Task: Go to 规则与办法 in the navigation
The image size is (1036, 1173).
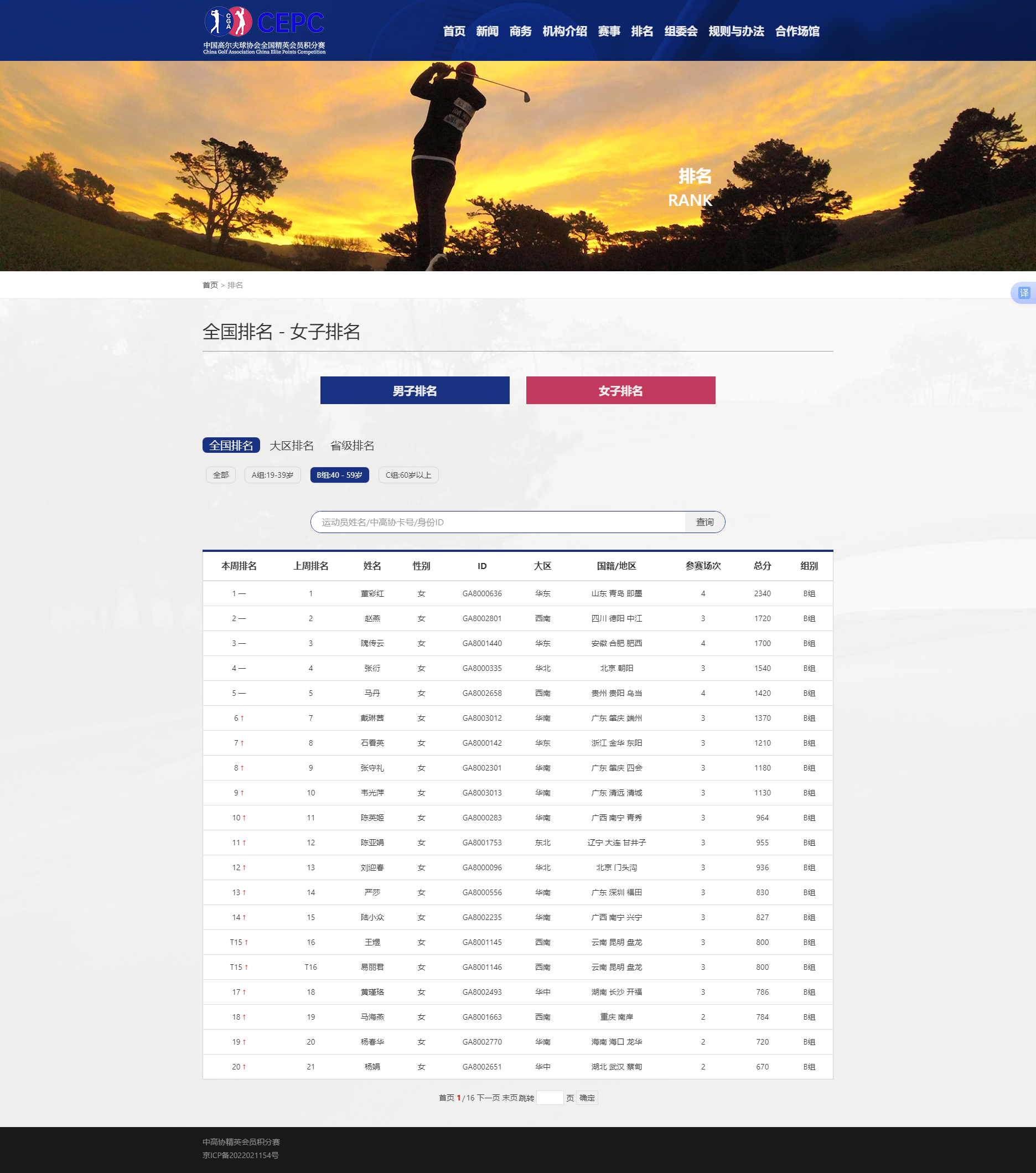Action: 735,32
